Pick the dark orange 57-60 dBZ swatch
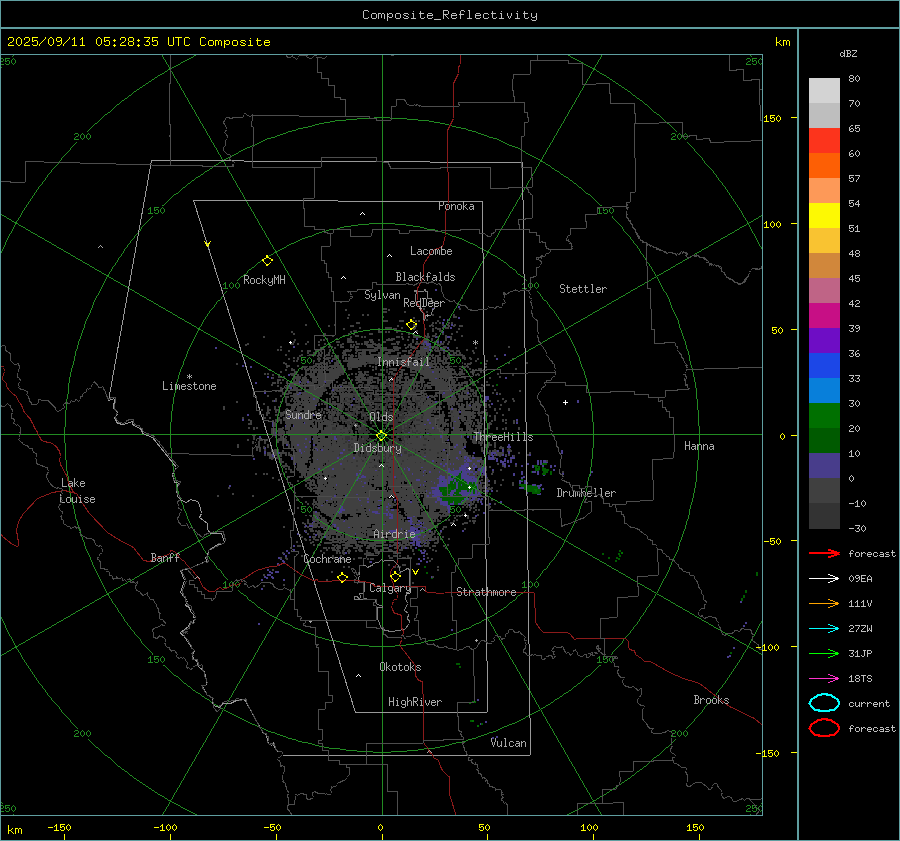This screenshot has width=900, height=841. [824, 166]
